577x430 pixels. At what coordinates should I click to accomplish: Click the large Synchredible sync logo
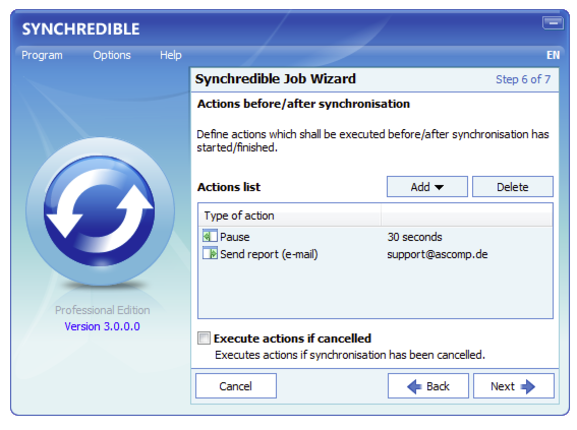100,211
